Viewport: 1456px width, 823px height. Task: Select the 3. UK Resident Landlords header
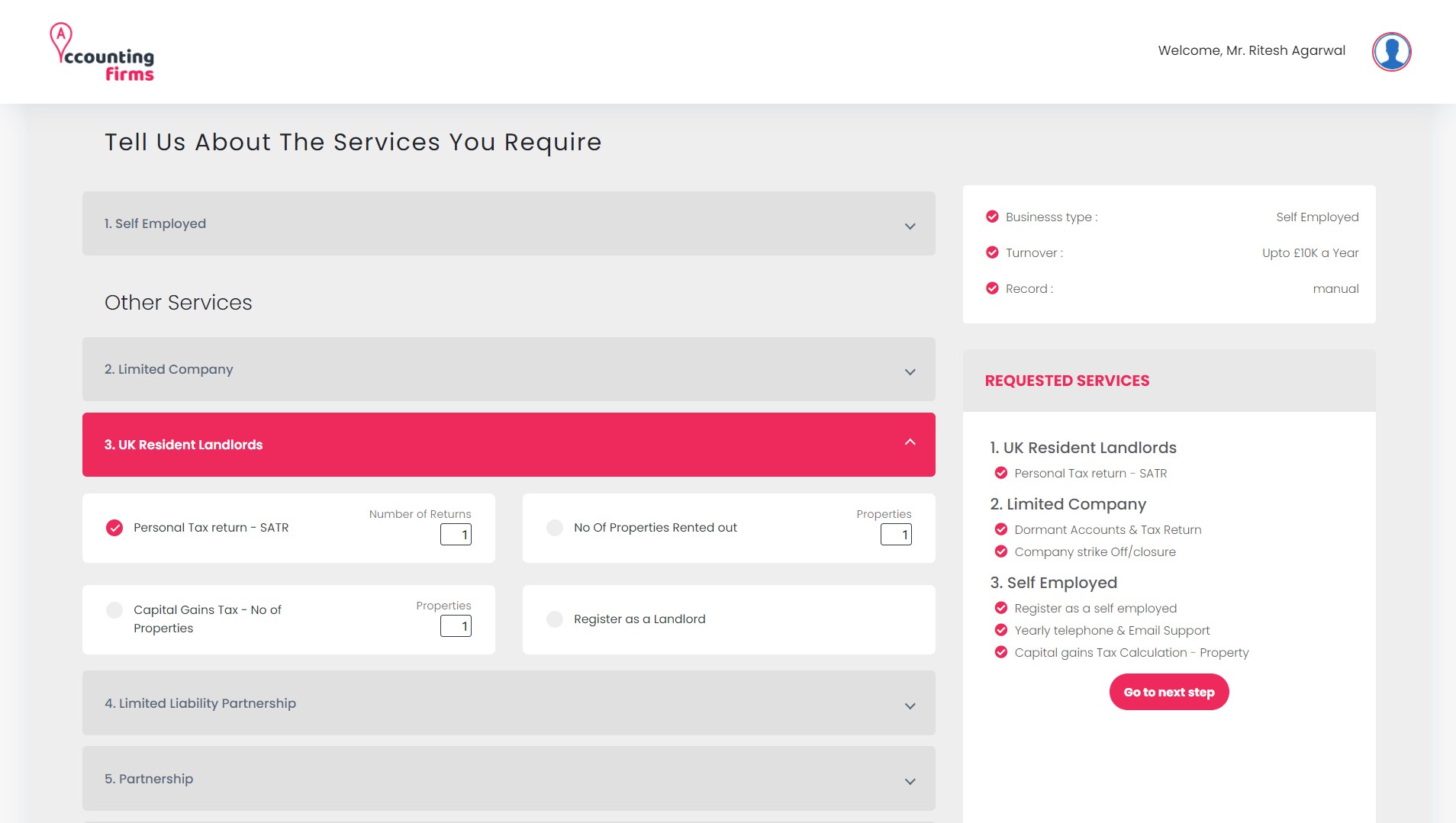[x=508, y=445]
